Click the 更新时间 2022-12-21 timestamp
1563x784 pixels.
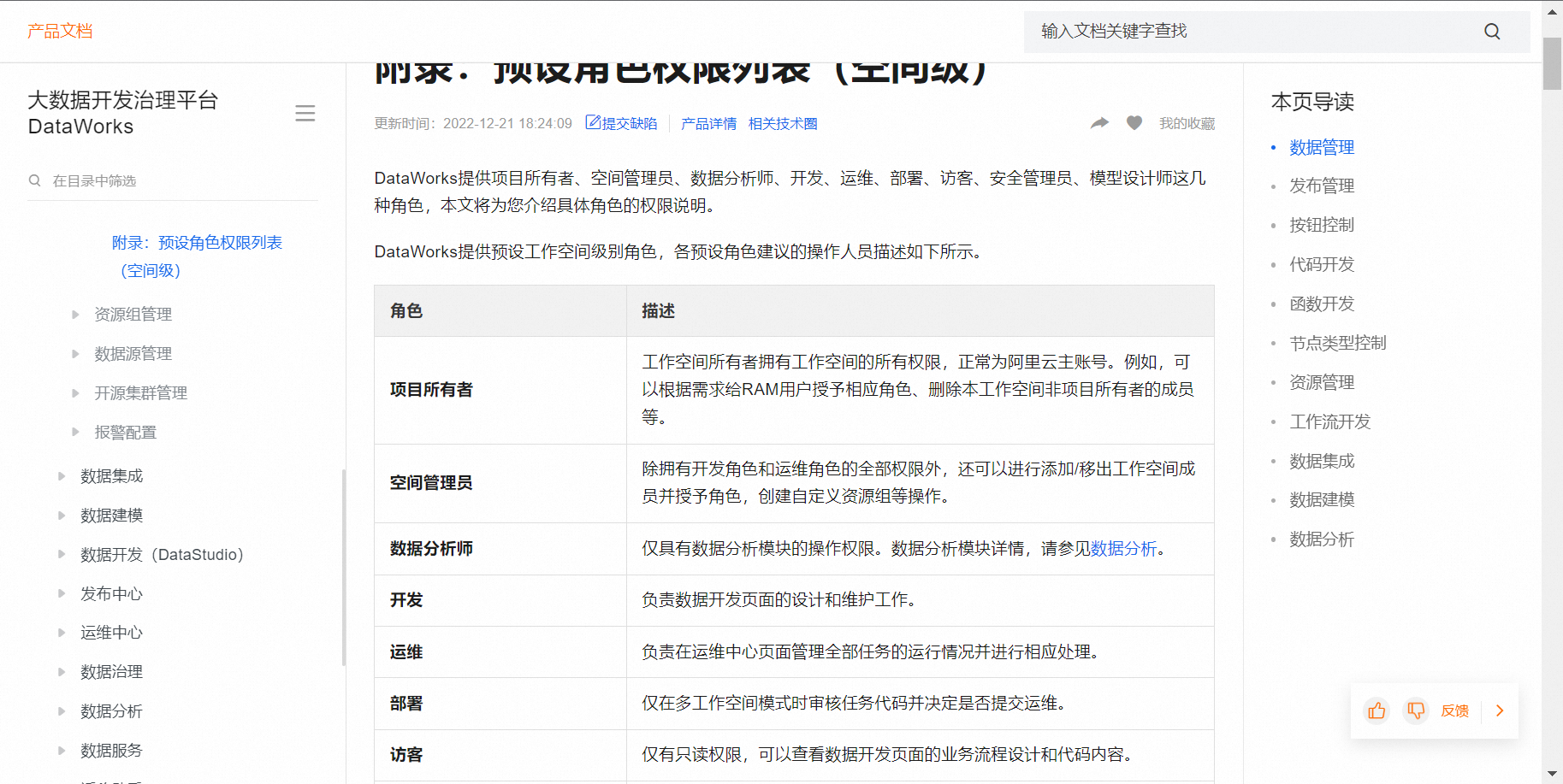click(x=473, y=123)
